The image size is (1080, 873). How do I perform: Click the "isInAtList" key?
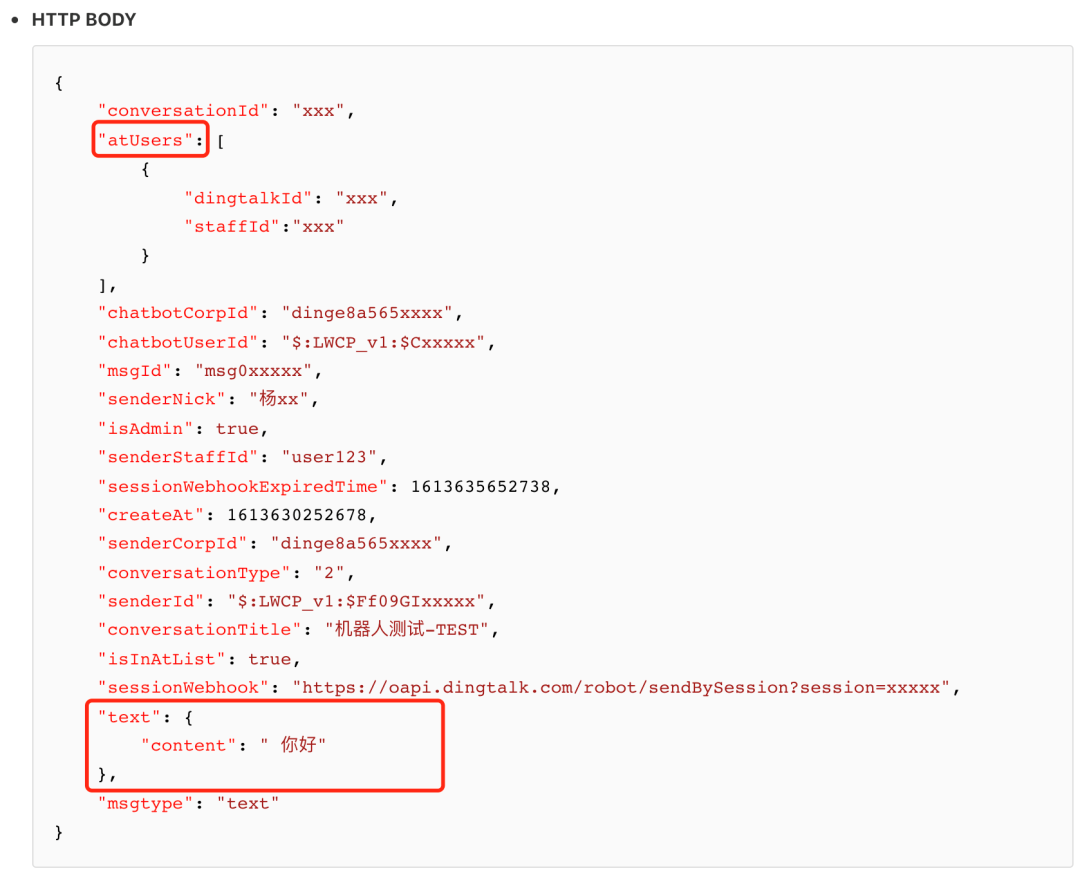point(162,659)
